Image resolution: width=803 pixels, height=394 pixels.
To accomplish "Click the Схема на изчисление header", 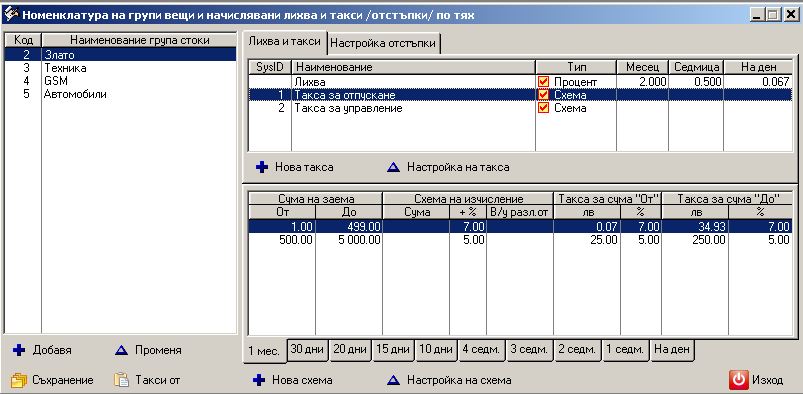I will point(468,199).
